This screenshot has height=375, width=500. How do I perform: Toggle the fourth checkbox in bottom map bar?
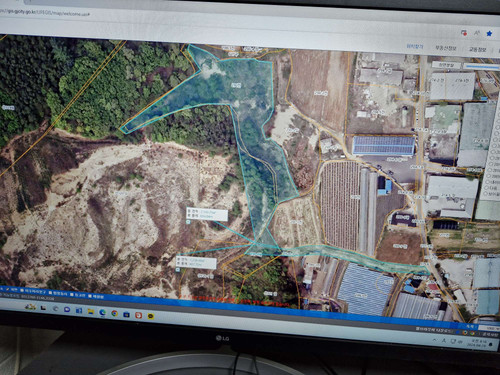(72, 294)
